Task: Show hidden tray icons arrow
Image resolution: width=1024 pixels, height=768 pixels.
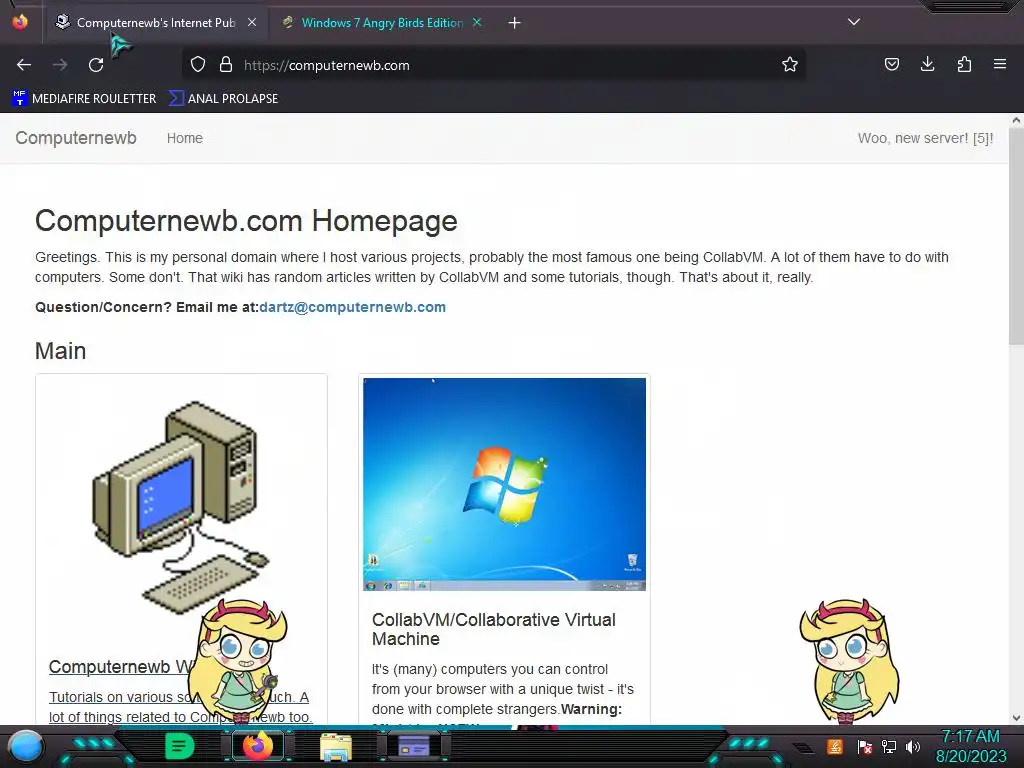Action: [x=803, y=748]
